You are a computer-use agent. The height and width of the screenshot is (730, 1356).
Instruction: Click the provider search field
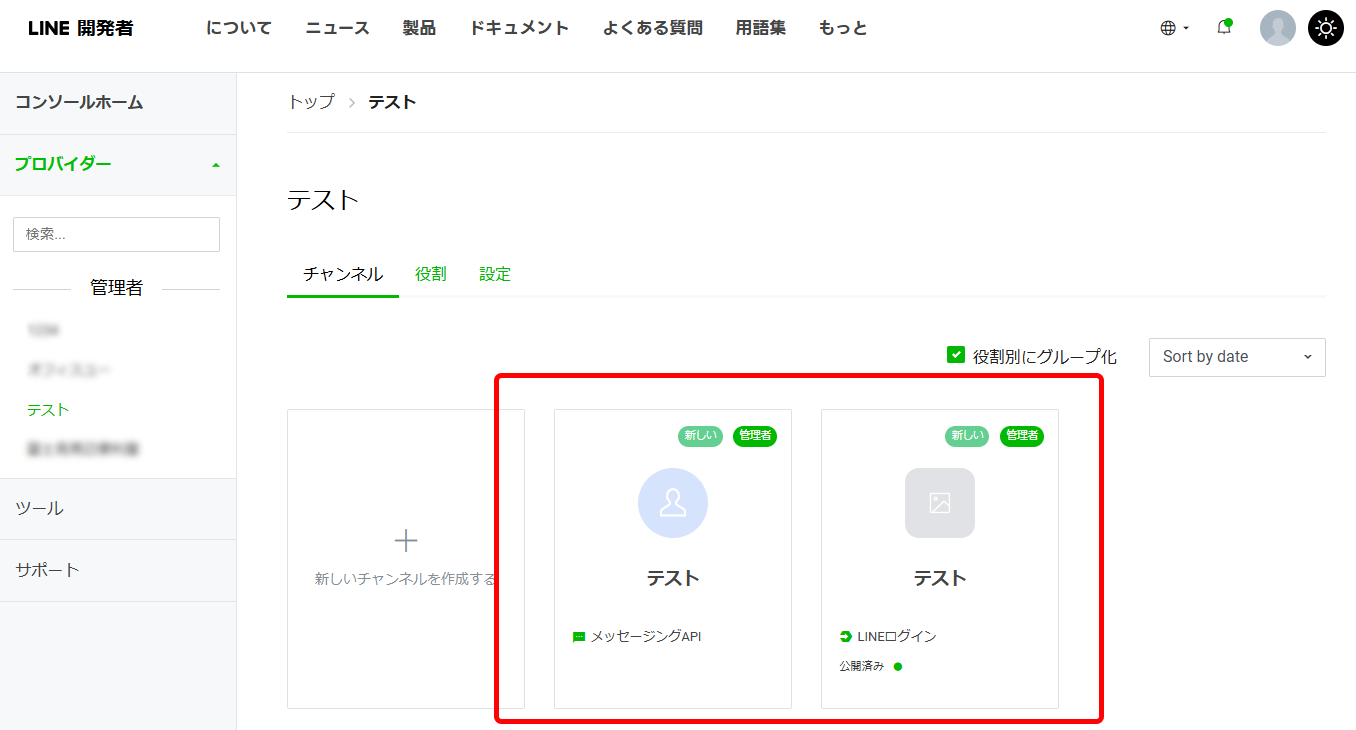point(116,234)
